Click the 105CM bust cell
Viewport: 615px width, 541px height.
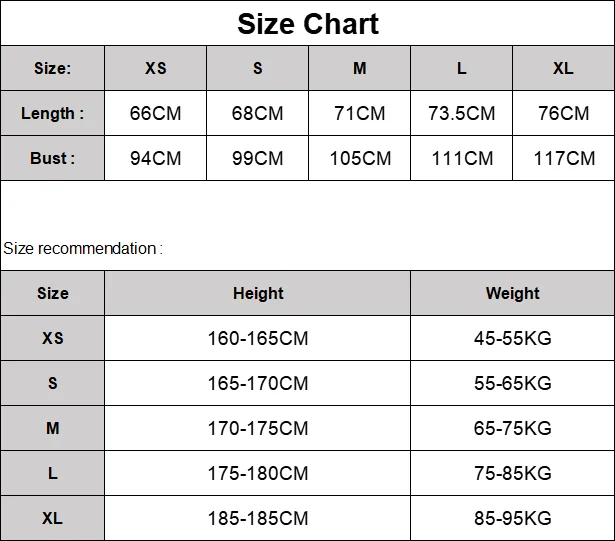tap(359, 158)
